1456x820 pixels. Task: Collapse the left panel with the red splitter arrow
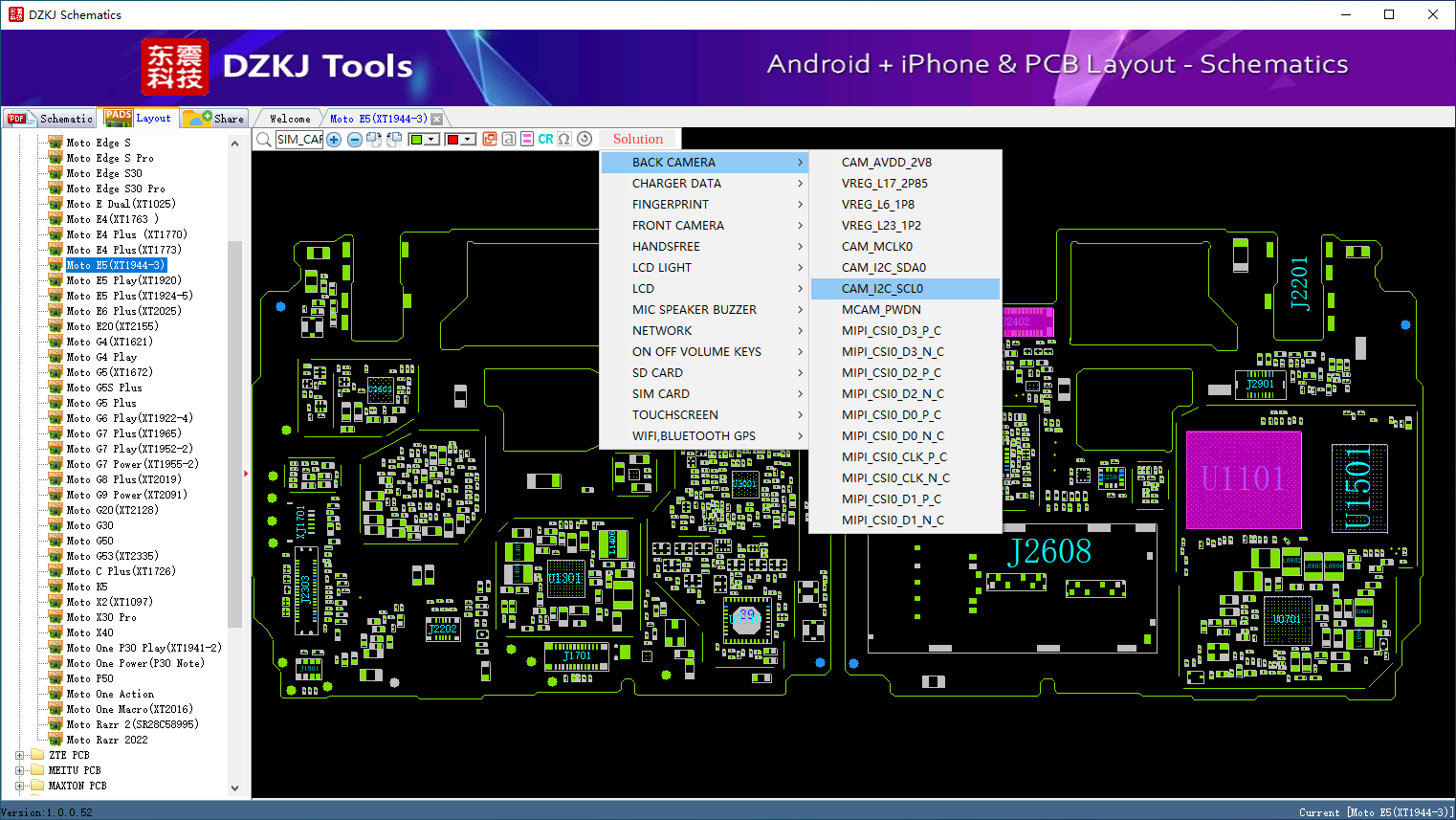point(246,473)
